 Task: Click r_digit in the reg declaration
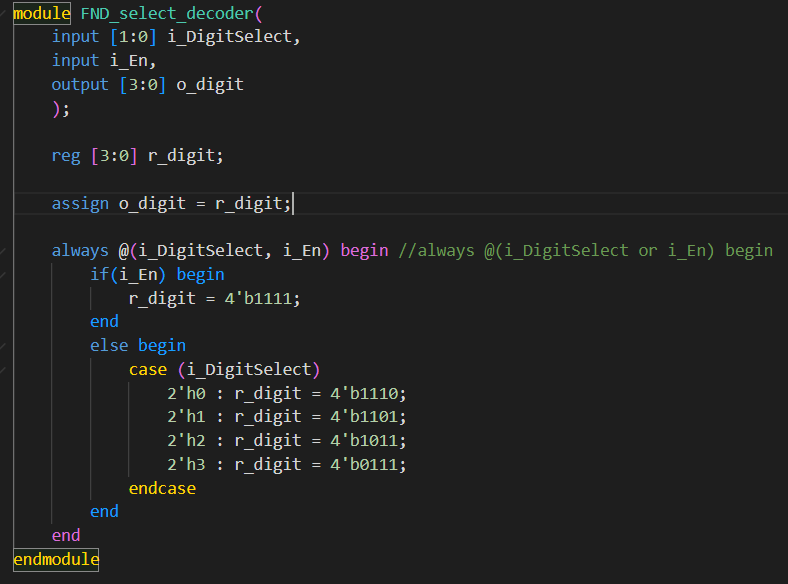181,156
